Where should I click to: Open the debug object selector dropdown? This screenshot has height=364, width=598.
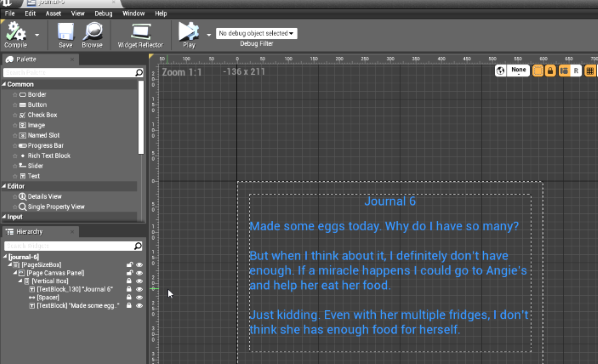256,34
